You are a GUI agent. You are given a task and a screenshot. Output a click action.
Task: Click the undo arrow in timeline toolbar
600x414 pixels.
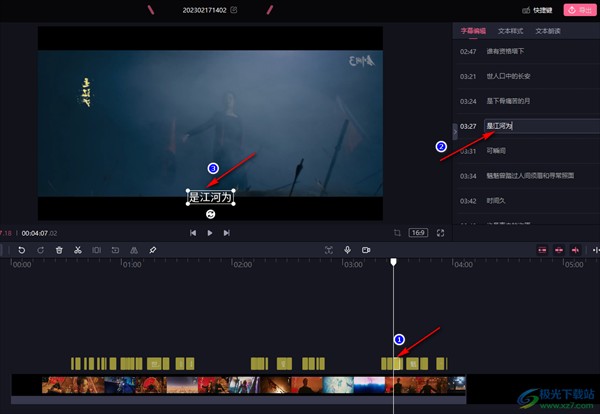point(21,249)
